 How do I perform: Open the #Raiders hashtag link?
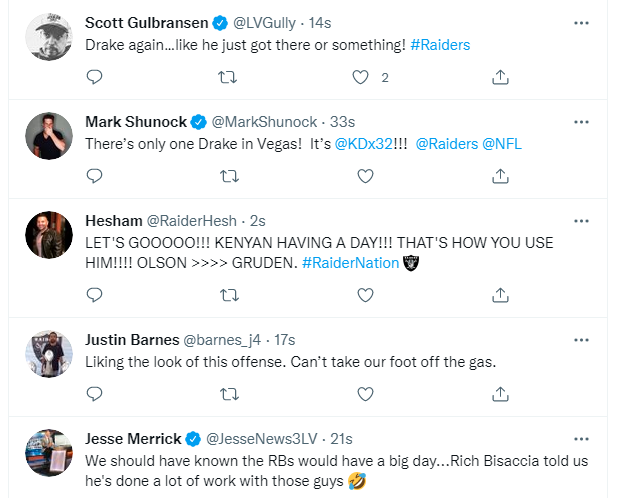pos(440,45)
